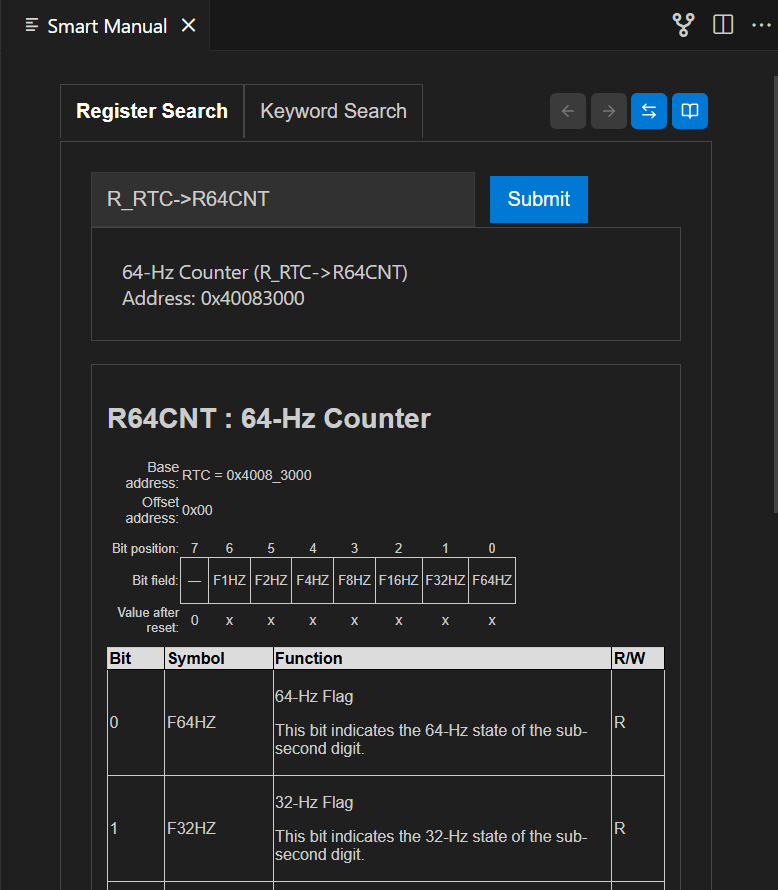Screen dimensions: 778x890
Task: Close the Smart Manual tab
Action: coord(188,25)
